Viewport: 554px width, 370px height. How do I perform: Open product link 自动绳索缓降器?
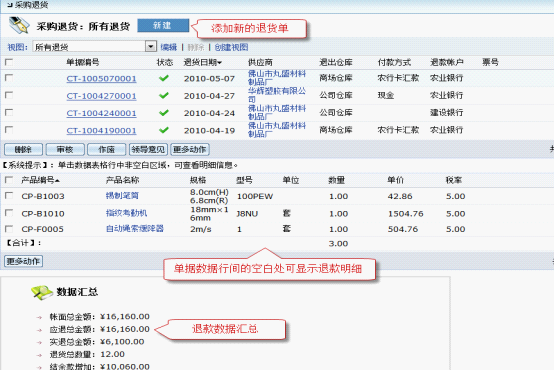135,229
